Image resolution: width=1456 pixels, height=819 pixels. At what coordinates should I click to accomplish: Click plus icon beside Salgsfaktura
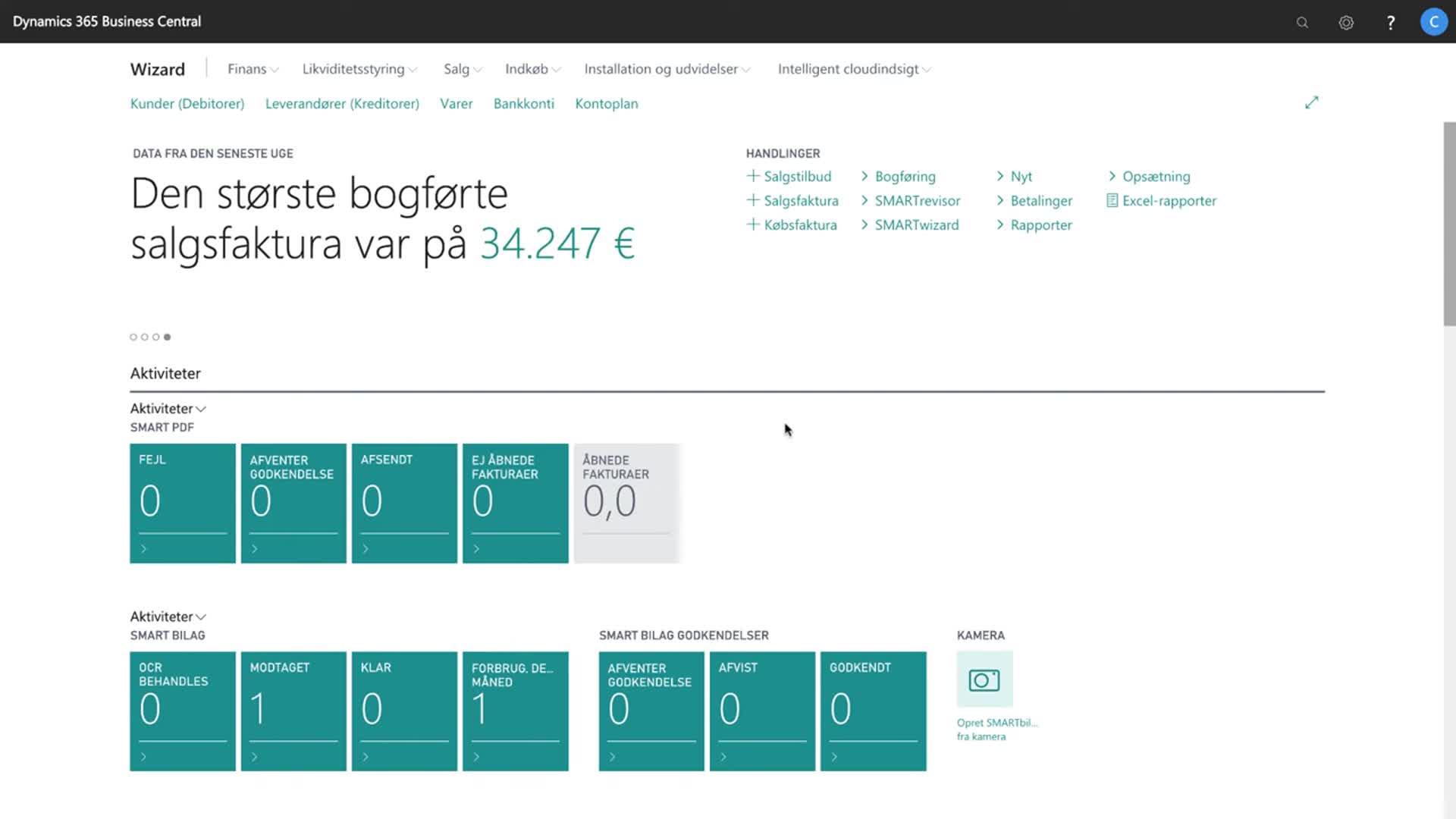click(753, 200)
